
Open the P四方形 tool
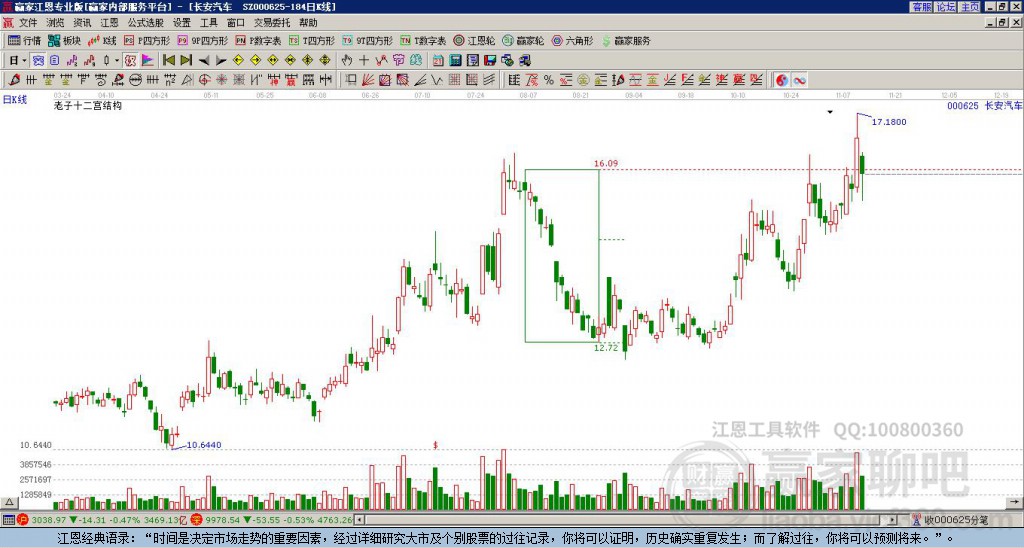(147, 40)
